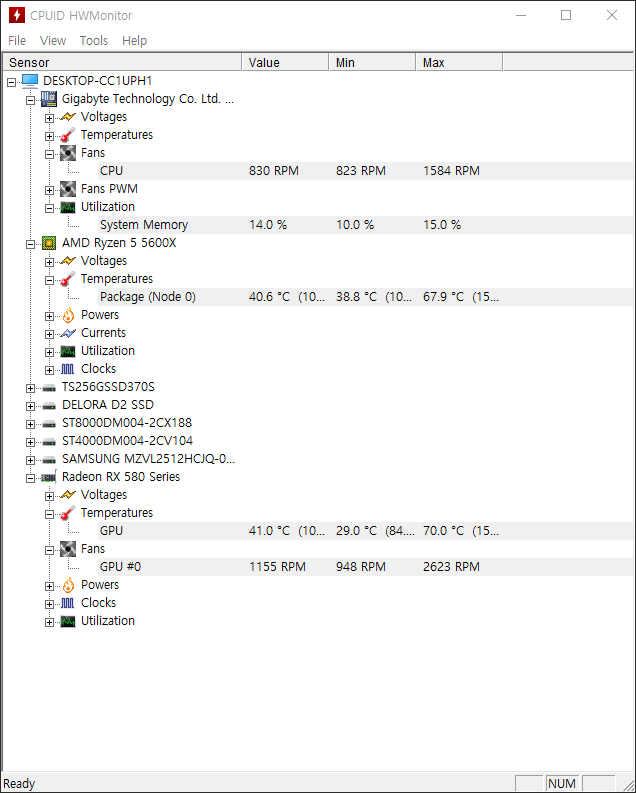Screen dimensions: 636x793
Task: Select the Package (Node 0) temperature row
Action: pos(365,297)
